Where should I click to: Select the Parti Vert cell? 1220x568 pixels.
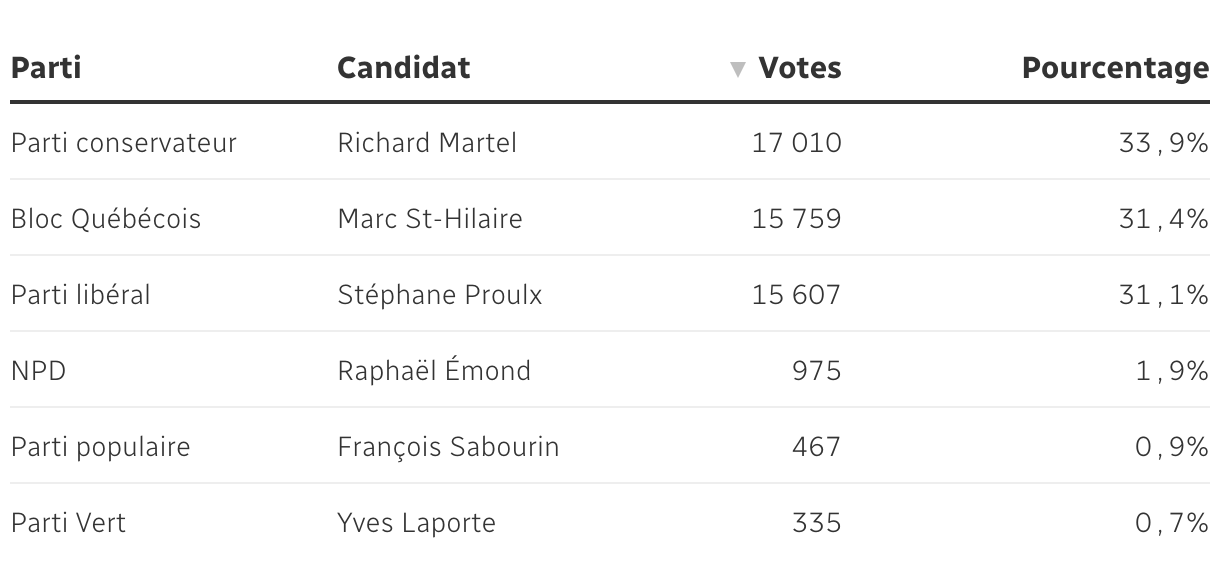(68, 523)
